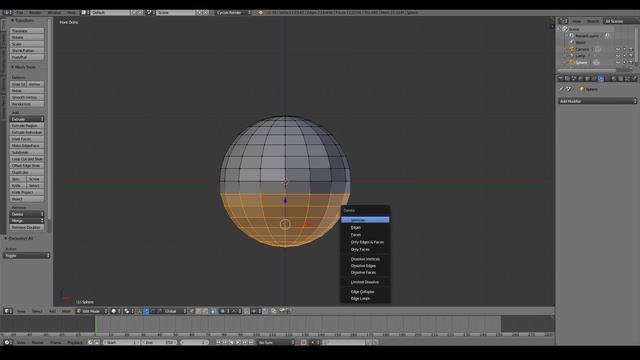
Task: Open the File menu in top bar
Action: (20, 13)
